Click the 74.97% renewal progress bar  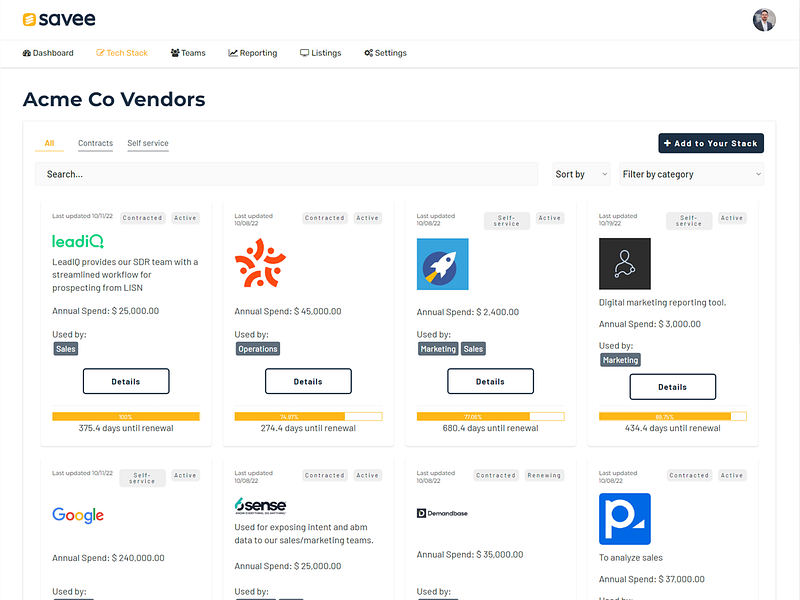pyautogui.click(x=308, y=417)
